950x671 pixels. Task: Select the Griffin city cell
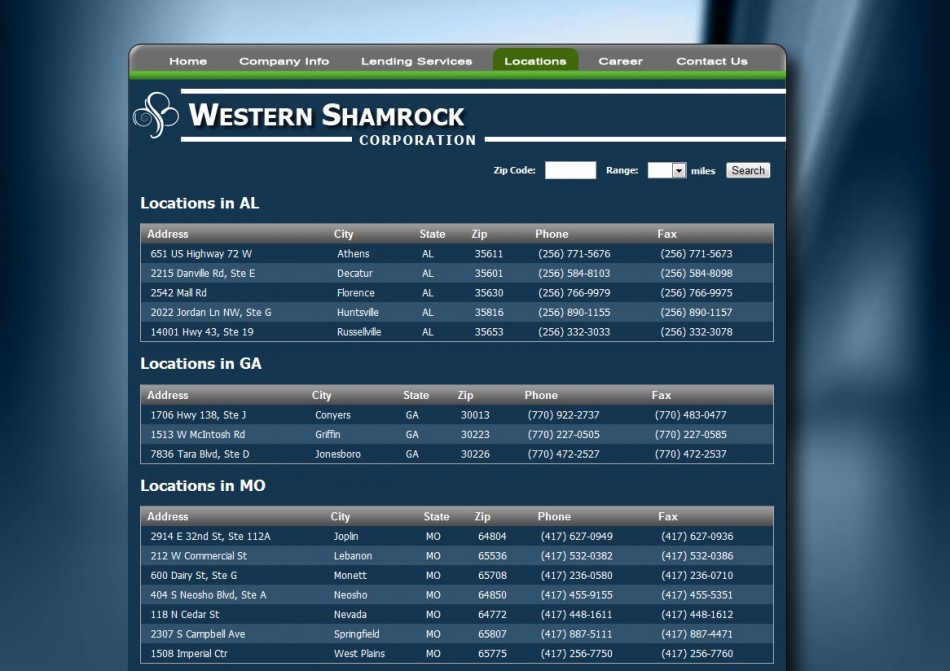coord(327,434)
